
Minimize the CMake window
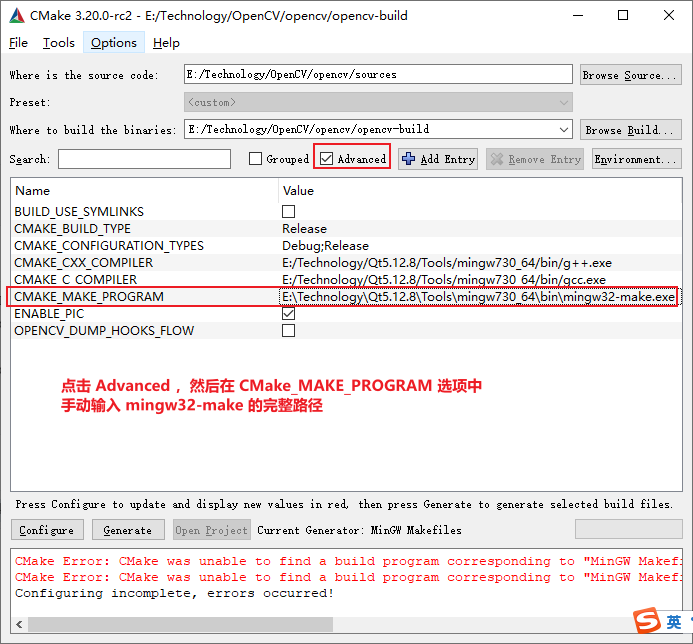578,15
